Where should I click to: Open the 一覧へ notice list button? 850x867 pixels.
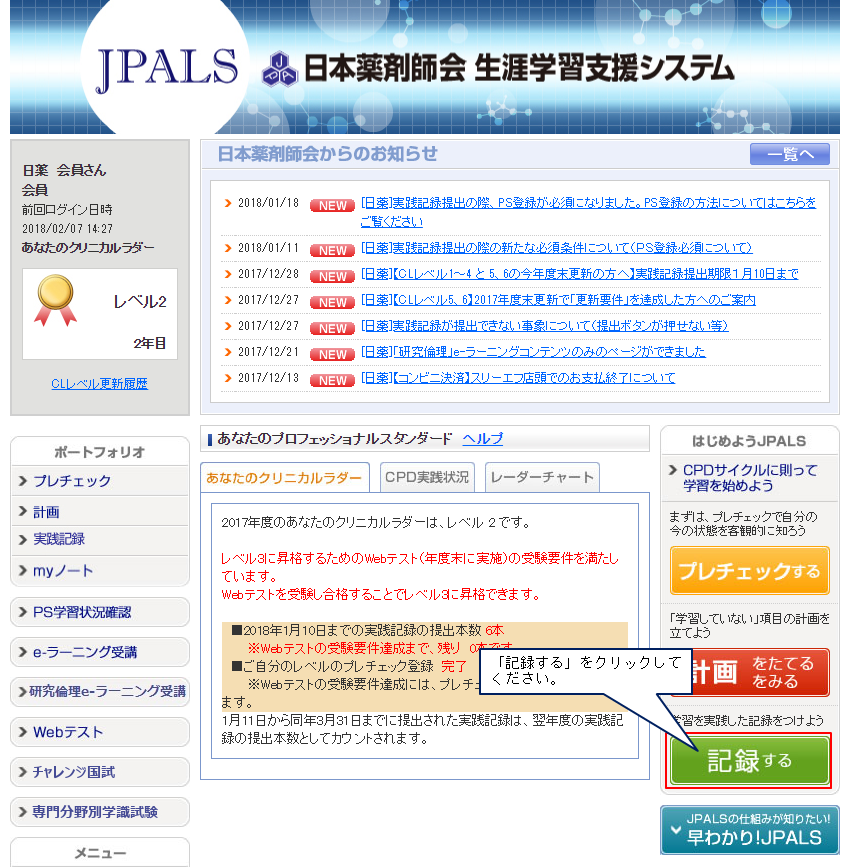pos(789,154)
